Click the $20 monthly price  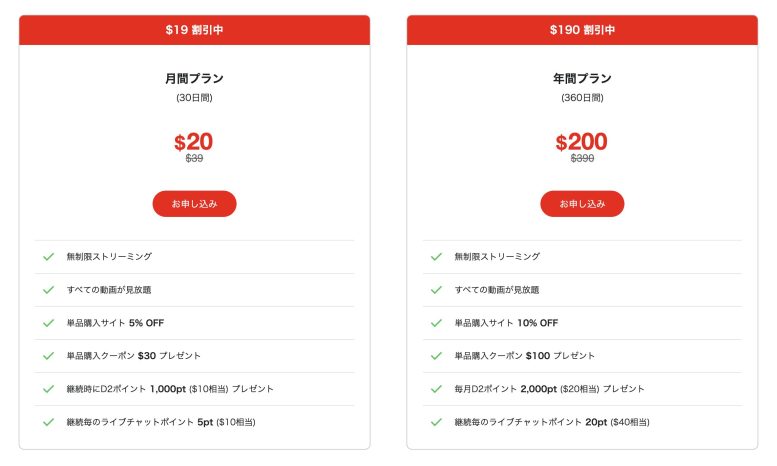click(x=194, y=142)
